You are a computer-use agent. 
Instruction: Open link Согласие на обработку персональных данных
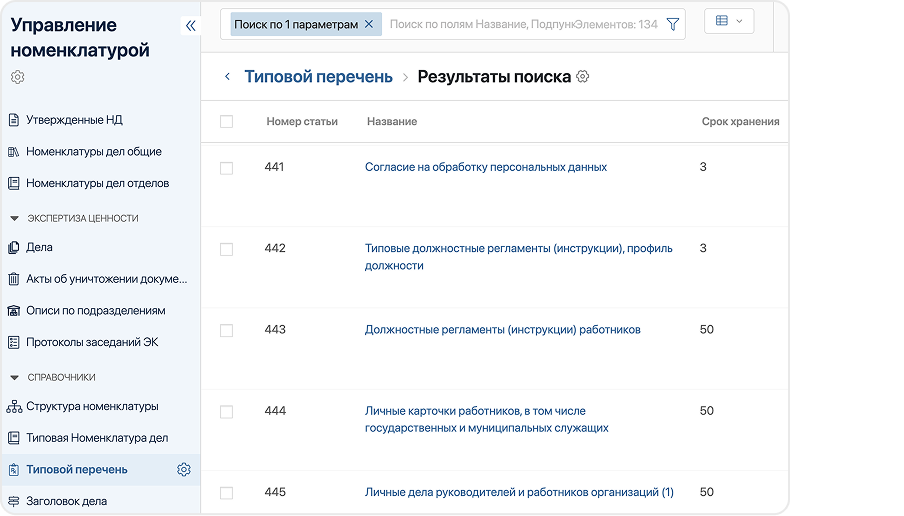[485, 167]
